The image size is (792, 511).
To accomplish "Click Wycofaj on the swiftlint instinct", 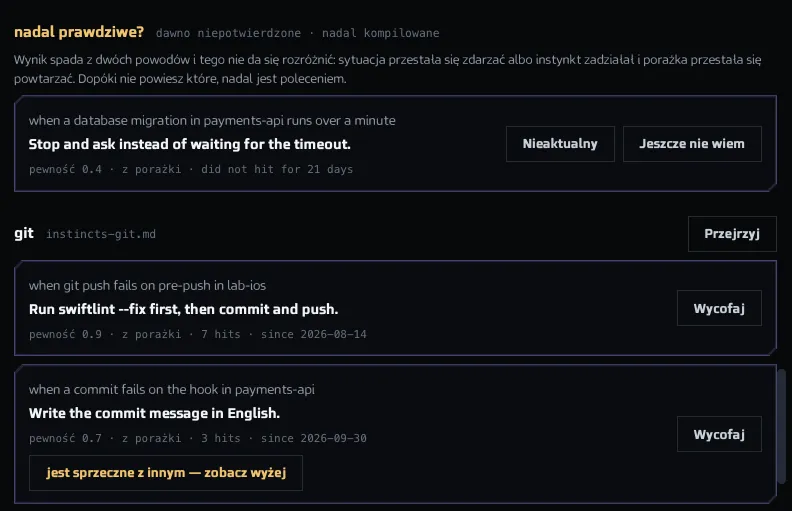I will pos(719,308).
